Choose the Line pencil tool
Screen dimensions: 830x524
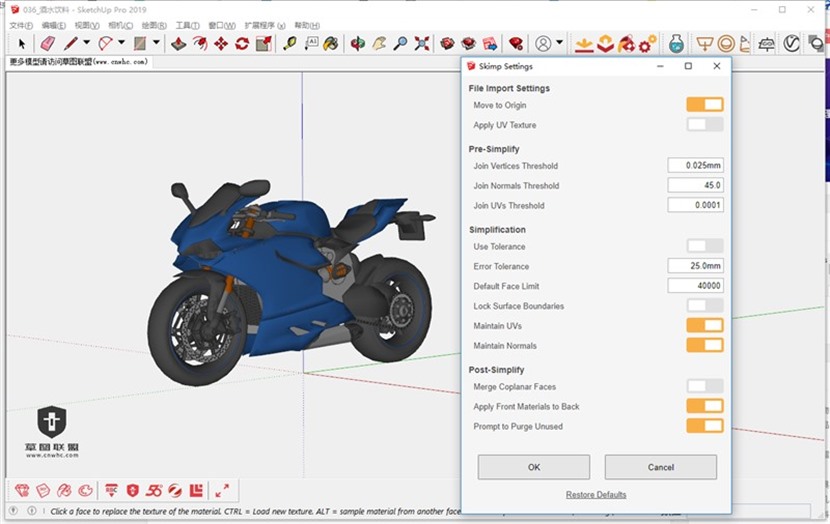click(x=70, y=43)
